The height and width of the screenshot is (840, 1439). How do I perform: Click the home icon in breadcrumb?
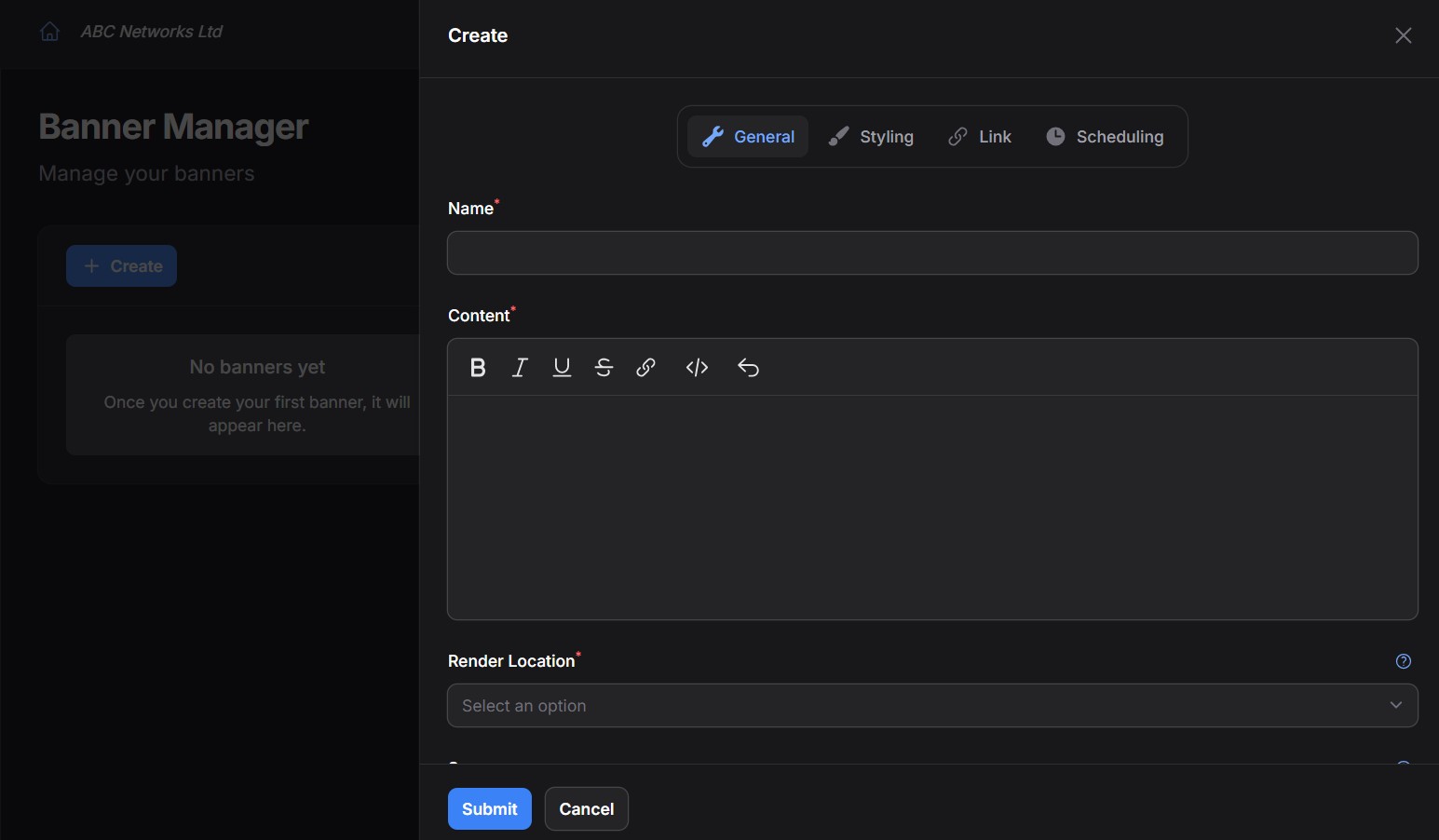tap(50, 32)
